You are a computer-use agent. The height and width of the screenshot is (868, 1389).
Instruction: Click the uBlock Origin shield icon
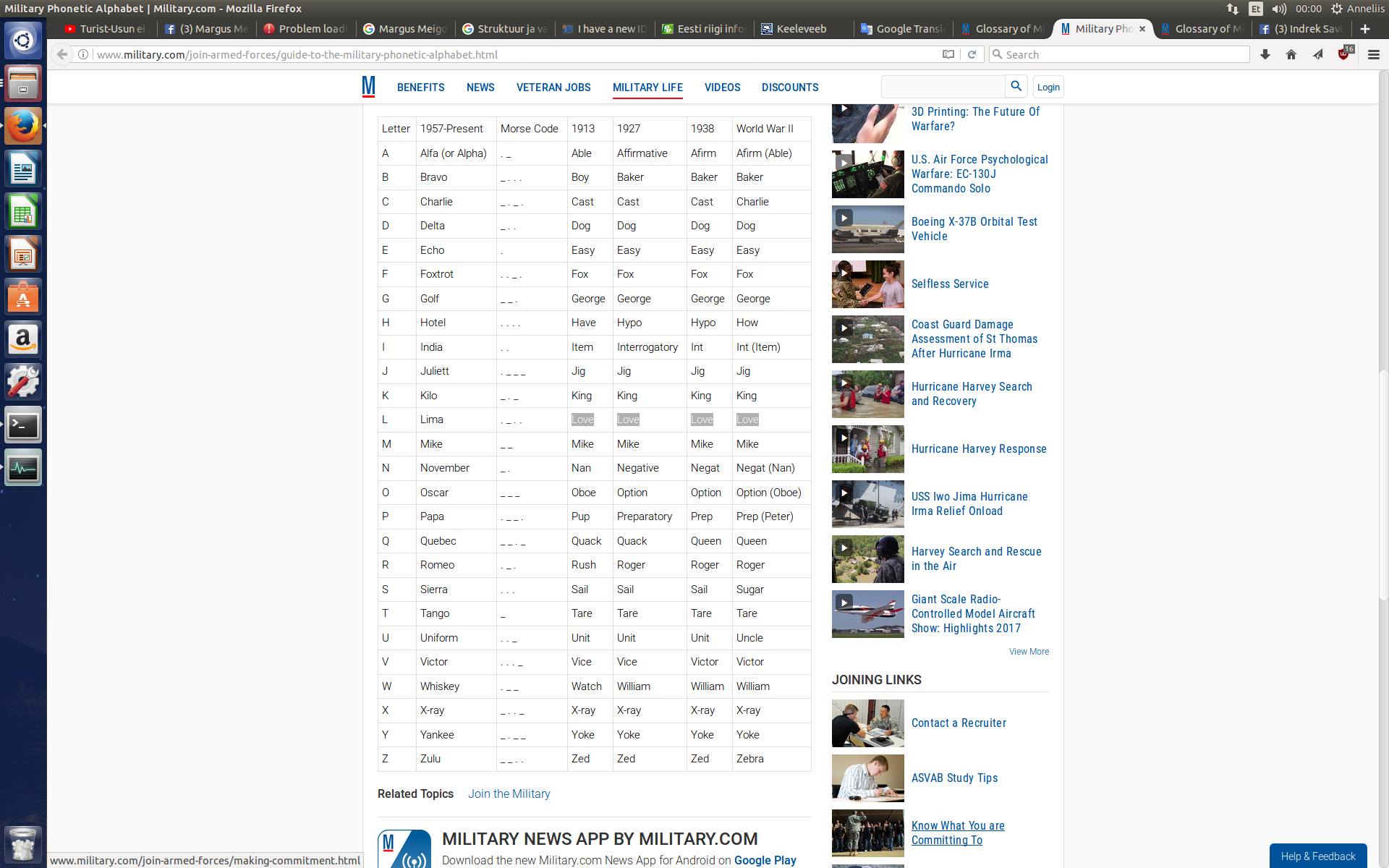click(1344, 54)
